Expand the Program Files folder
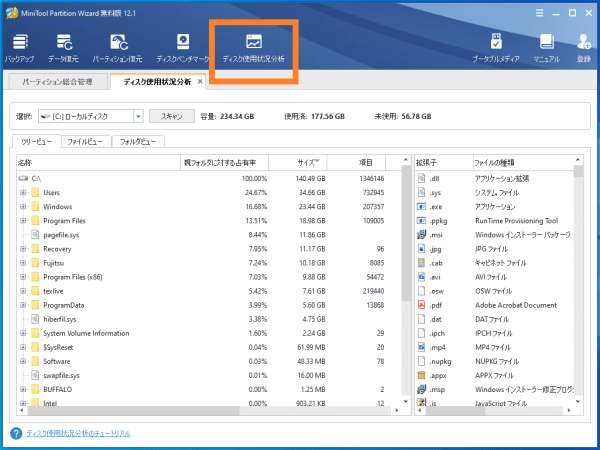Viewport: 600px width, 450px height. pos(23,220)
